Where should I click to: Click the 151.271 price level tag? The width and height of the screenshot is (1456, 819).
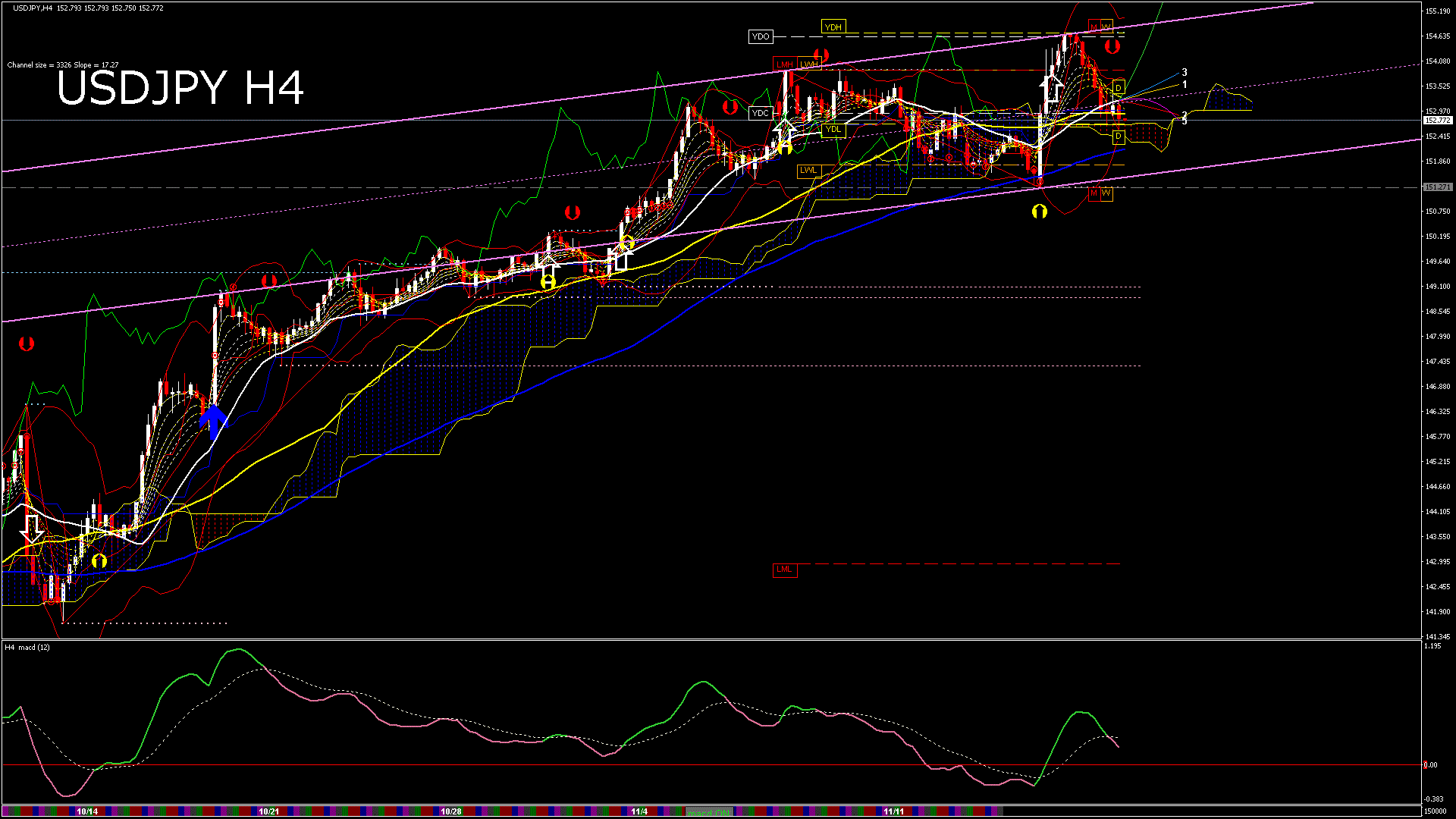[1437, 187]
